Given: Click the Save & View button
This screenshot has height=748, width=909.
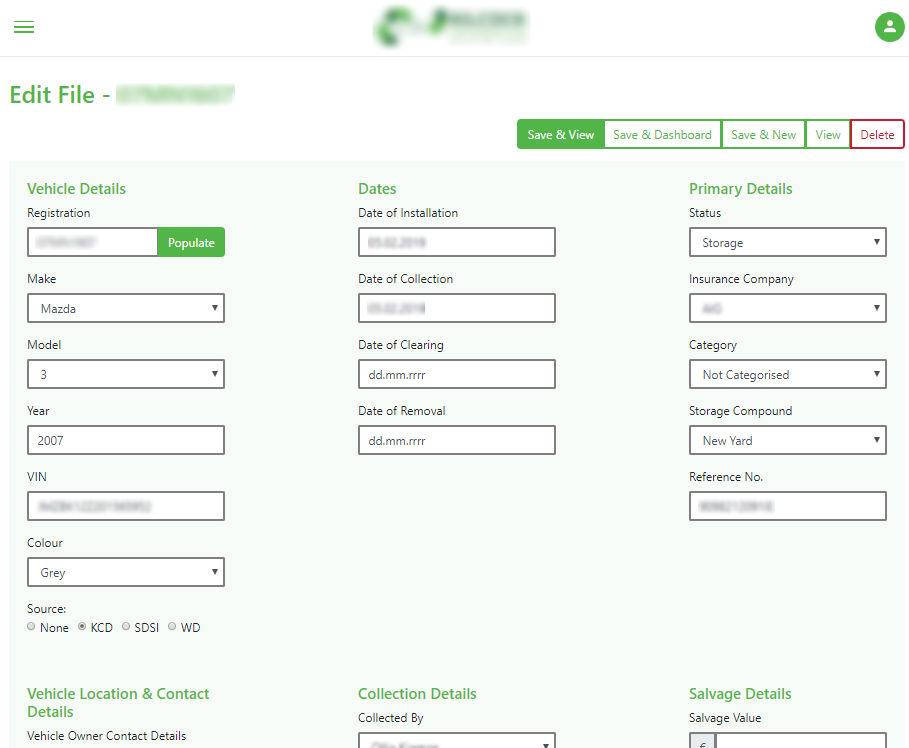Looking at the screenshot, I should pyautogui.click(x=560, y=135).
